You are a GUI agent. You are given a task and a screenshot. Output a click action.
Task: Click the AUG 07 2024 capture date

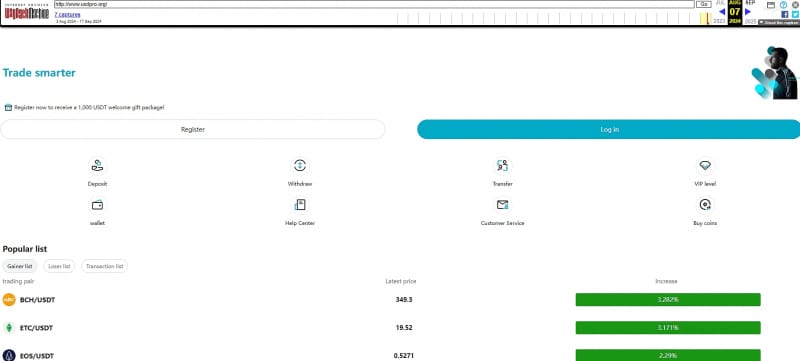(735, 12)
